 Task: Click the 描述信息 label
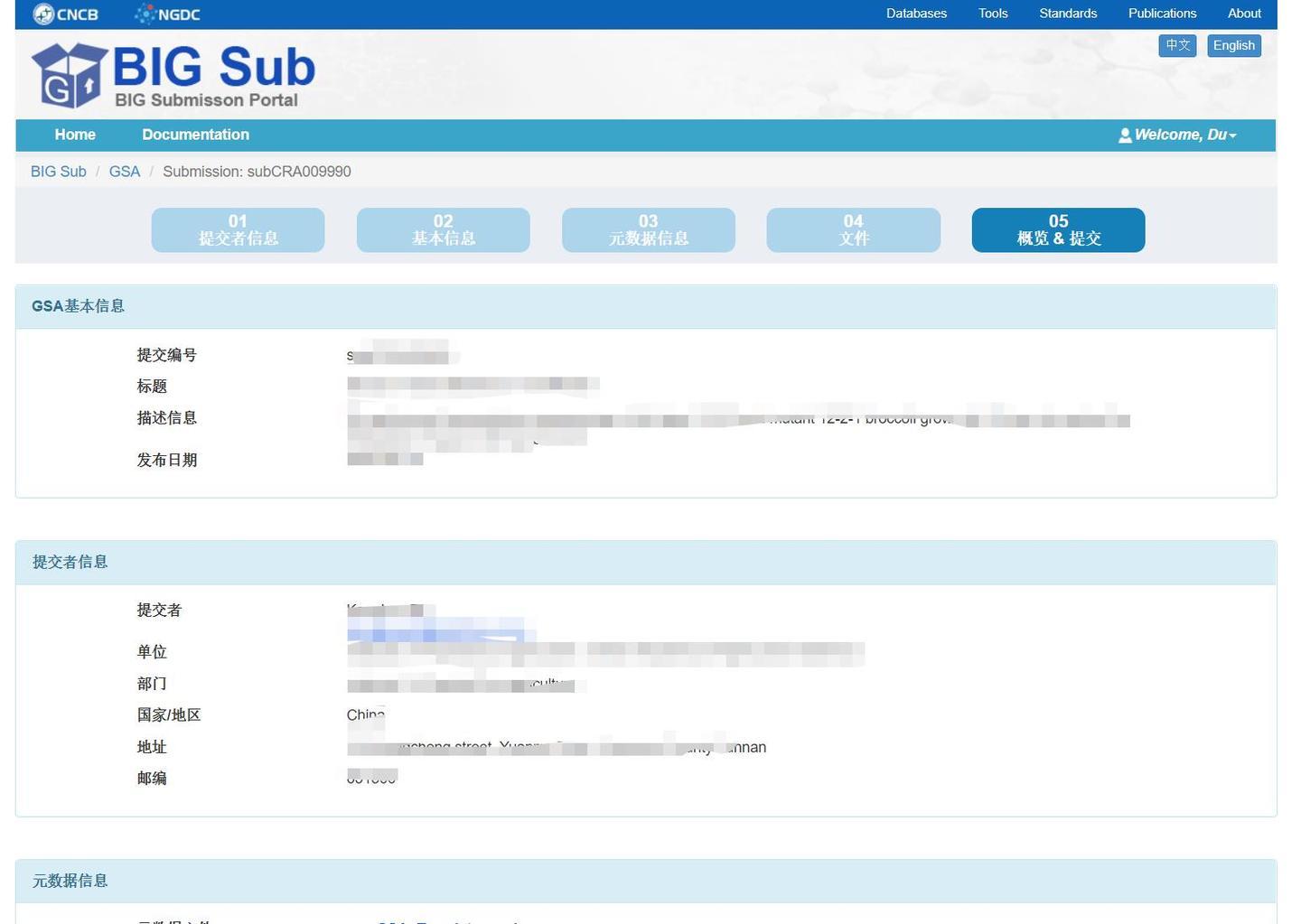(x=166, y=417)
